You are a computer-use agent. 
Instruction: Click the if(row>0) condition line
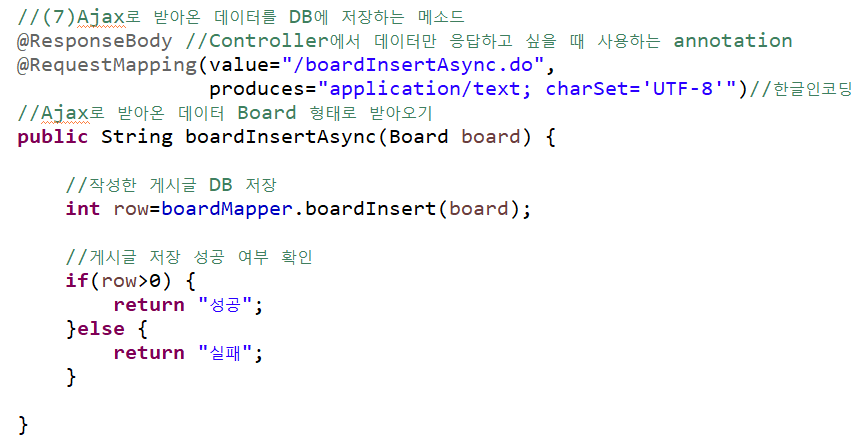[x=130, y=281]
